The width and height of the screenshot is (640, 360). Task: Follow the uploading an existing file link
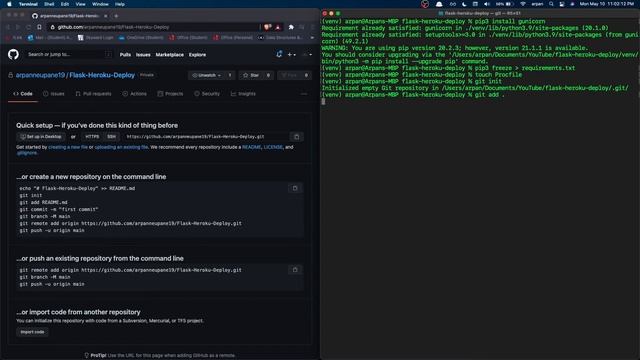(121, 147)
